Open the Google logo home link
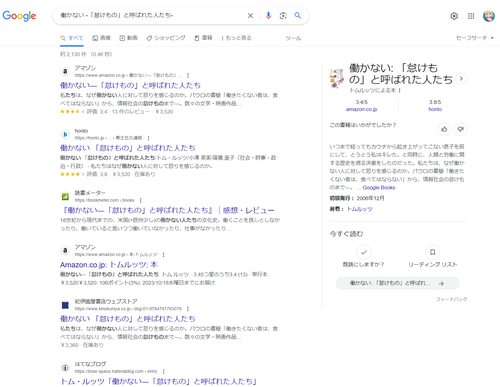 (19, 16)
